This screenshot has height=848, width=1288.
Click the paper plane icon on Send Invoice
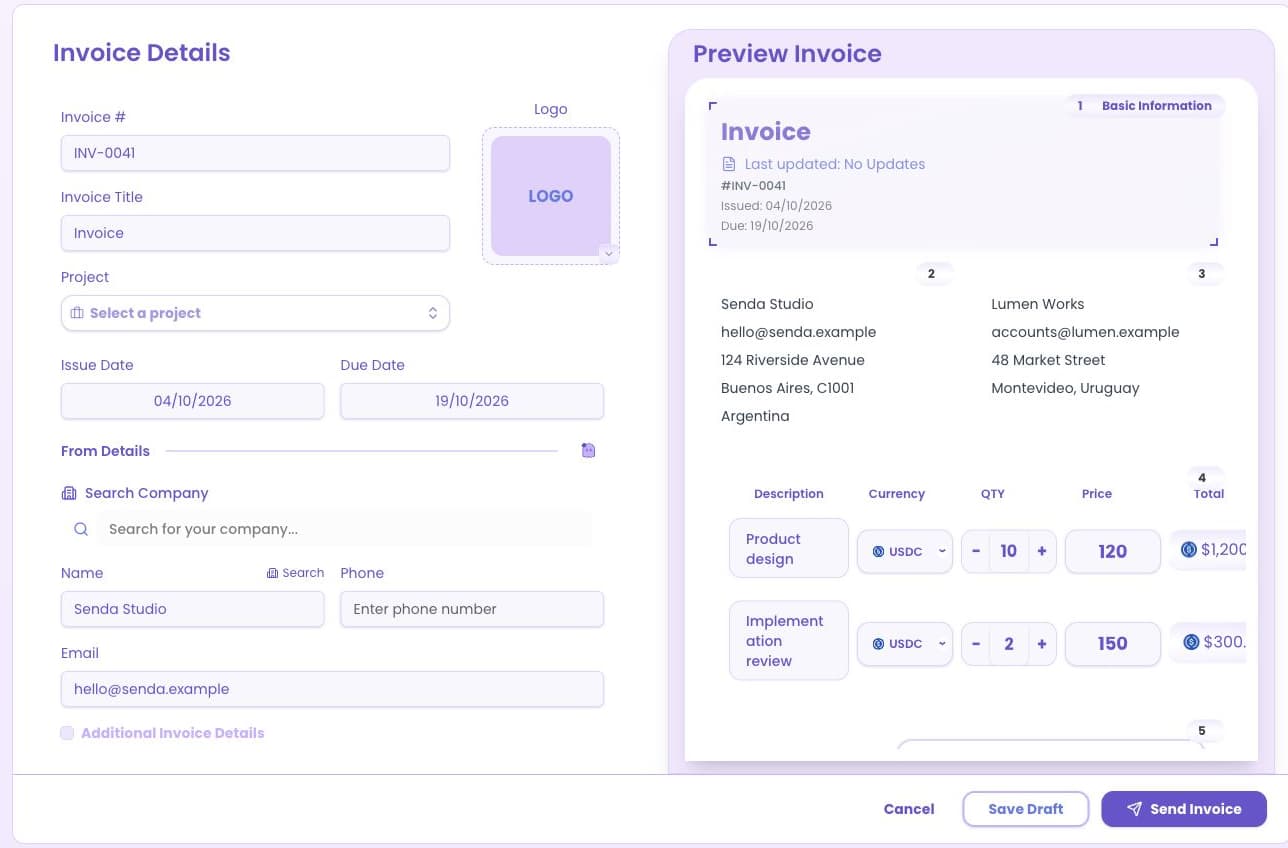[x=1134, y=809]
